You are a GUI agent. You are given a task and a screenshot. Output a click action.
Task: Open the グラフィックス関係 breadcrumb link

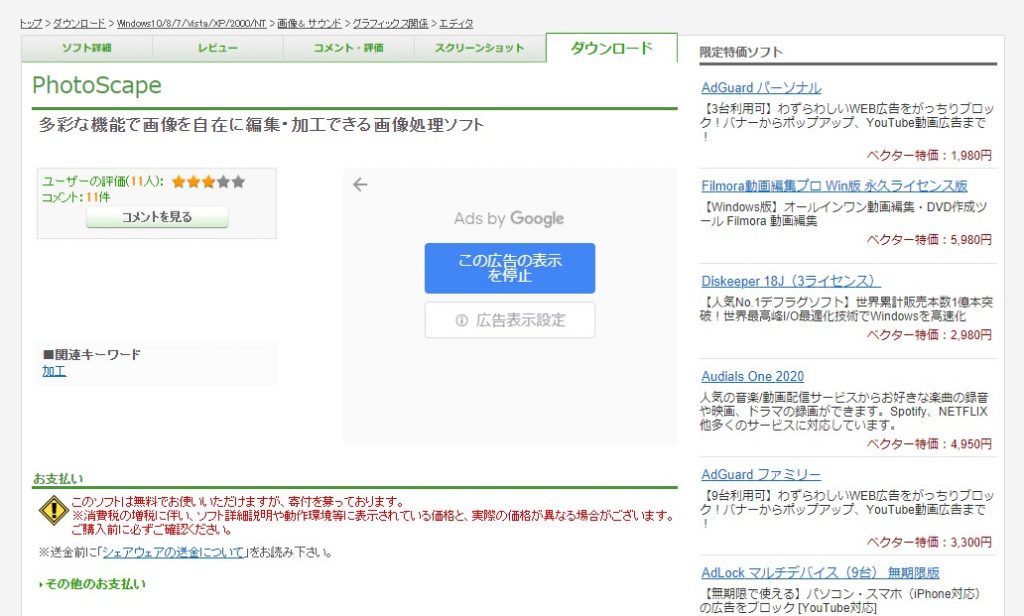click(x=391, y=24)
